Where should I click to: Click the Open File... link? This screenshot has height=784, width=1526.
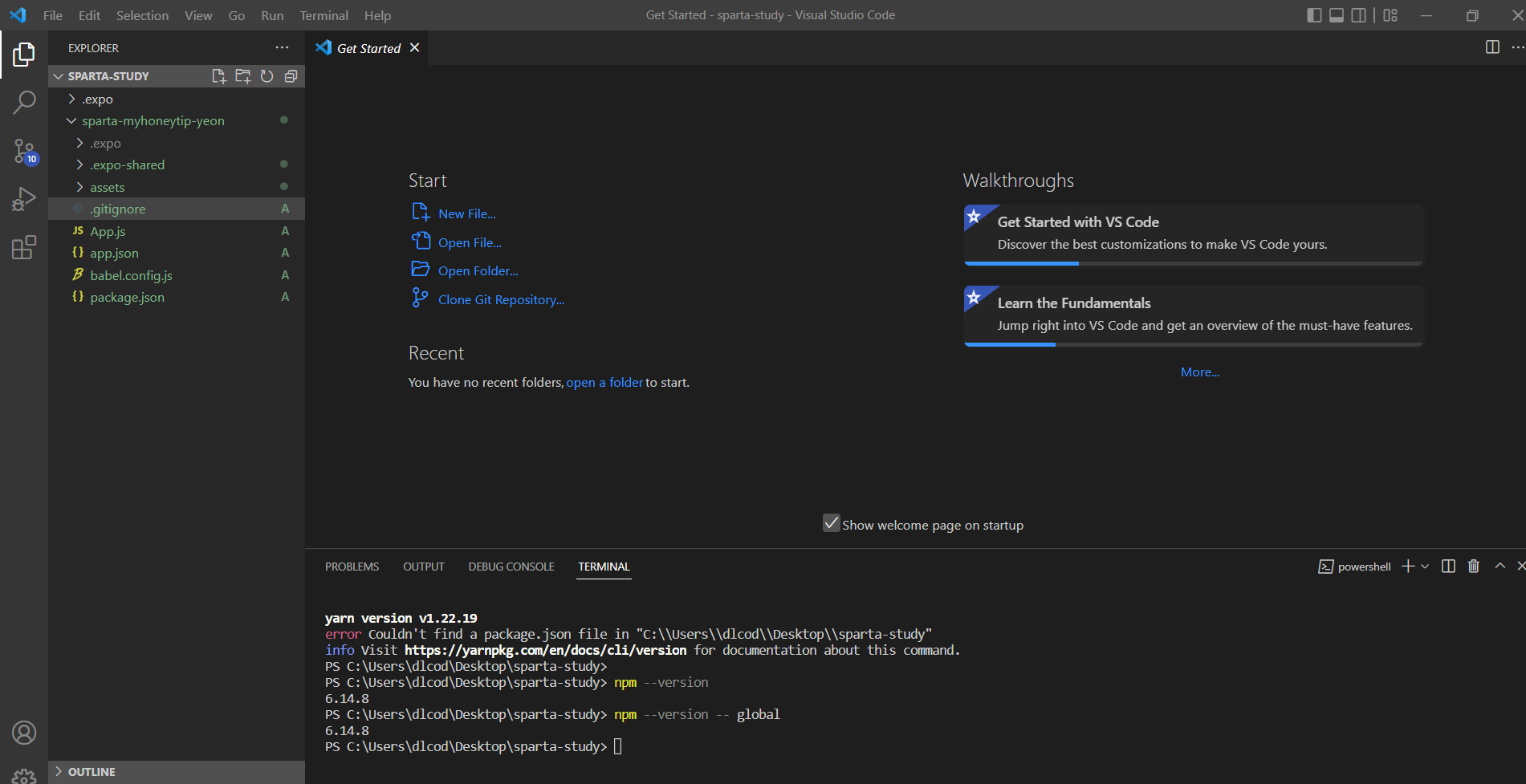[x=470, y=243]
